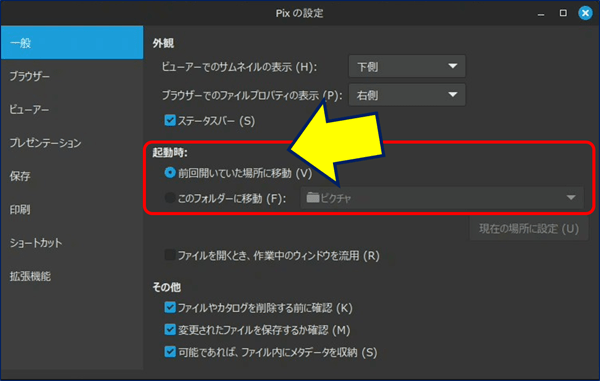Select 前回開いていた場所に移動 radio option

pos(170,173)
